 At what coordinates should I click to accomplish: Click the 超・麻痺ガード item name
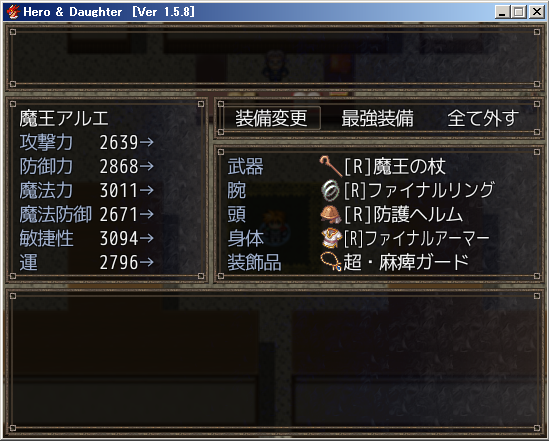[406, 262]
